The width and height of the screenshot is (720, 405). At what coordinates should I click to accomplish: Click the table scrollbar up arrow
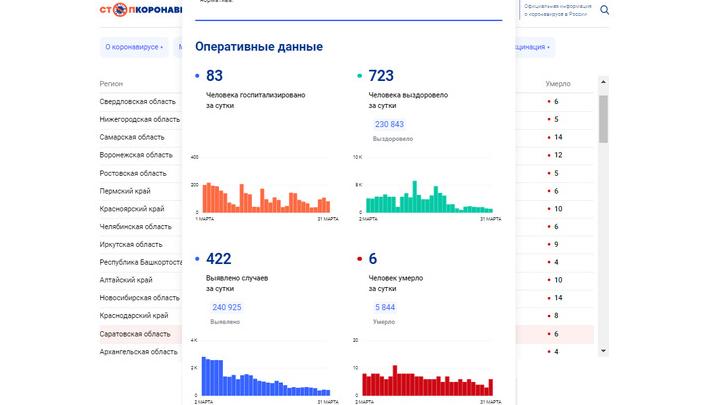tap(603, 84)
